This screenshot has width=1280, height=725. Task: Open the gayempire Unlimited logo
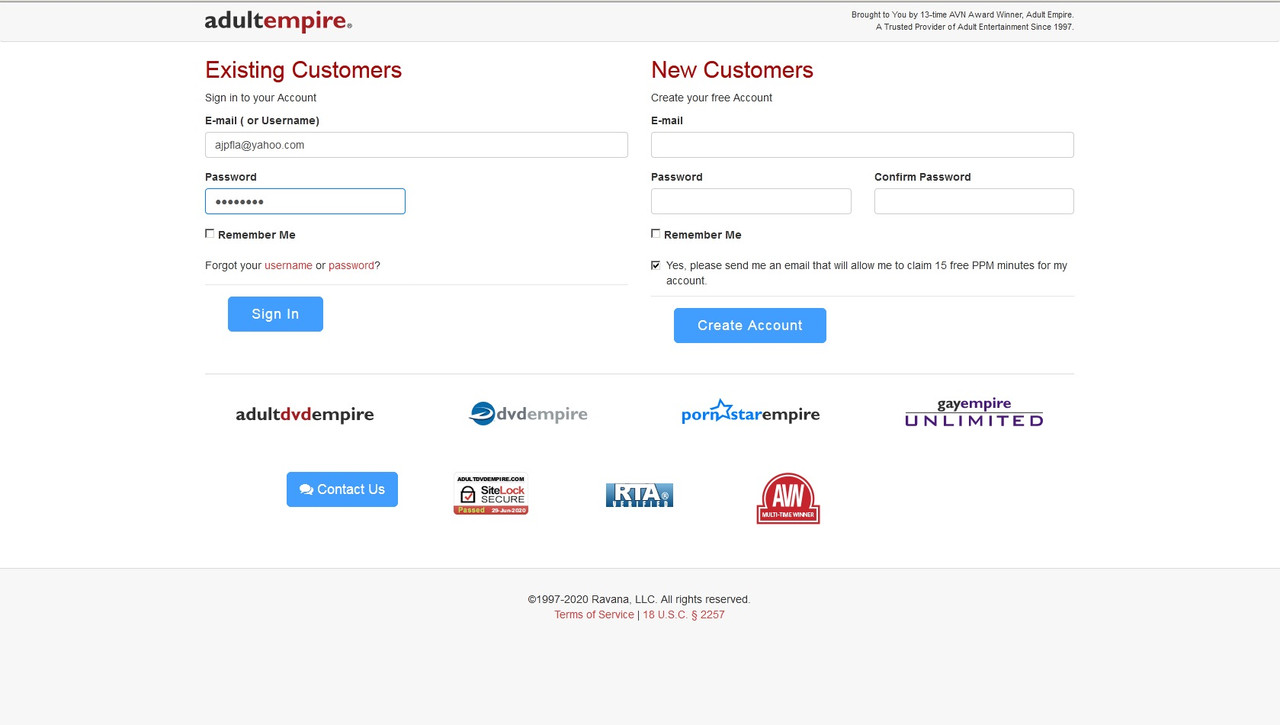click(x=974, y=413)
